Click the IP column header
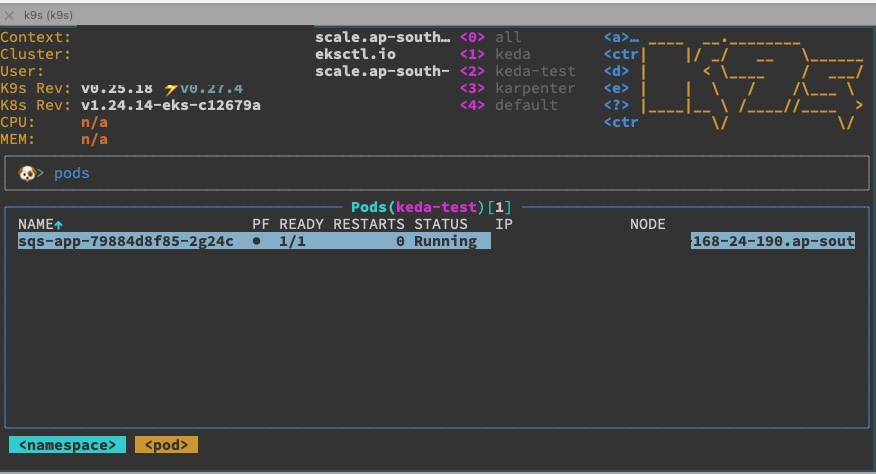The height and width of the screenshot is (474, 876). tap(504, 224)
